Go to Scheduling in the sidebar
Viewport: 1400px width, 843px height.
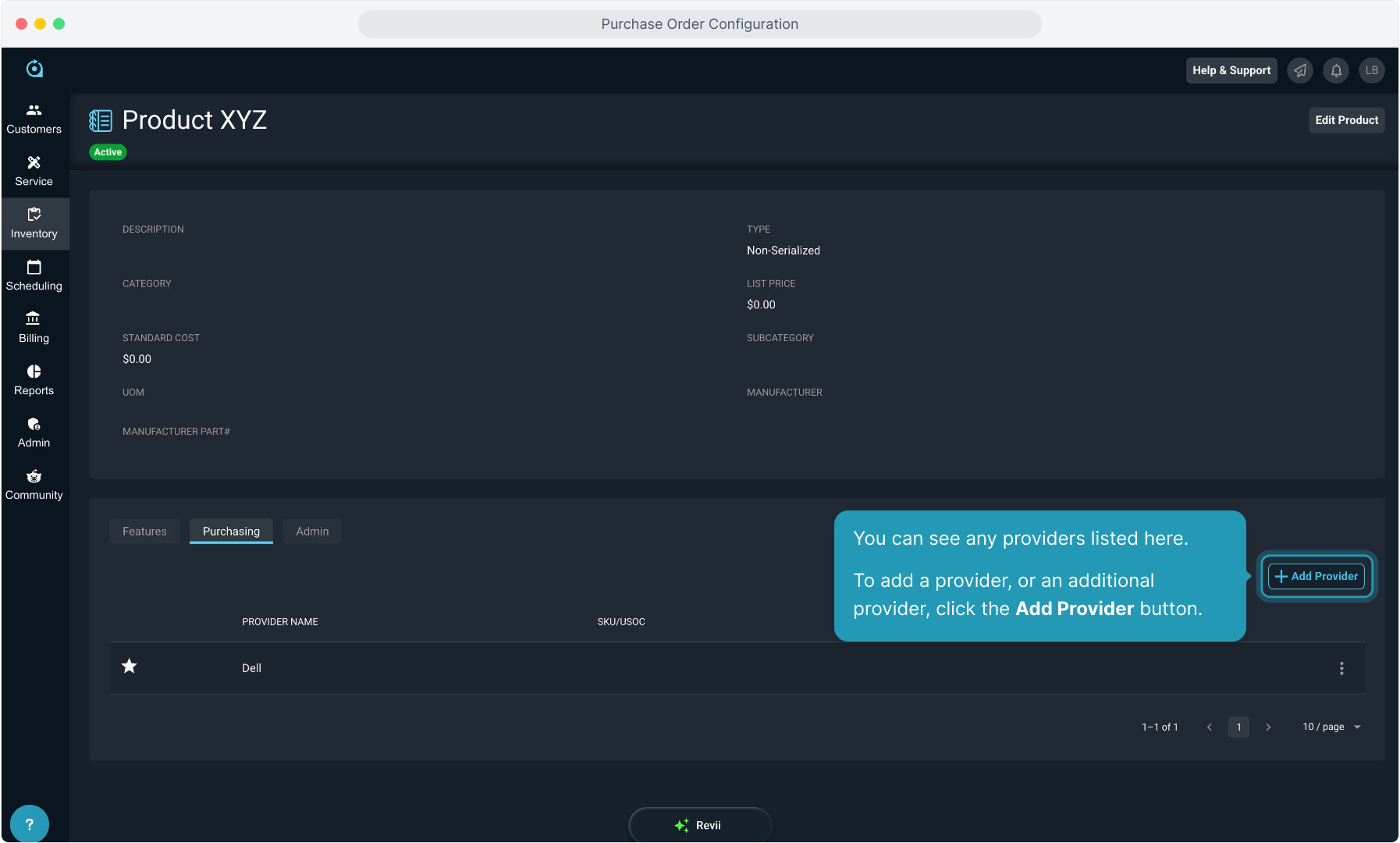(34, 276)
